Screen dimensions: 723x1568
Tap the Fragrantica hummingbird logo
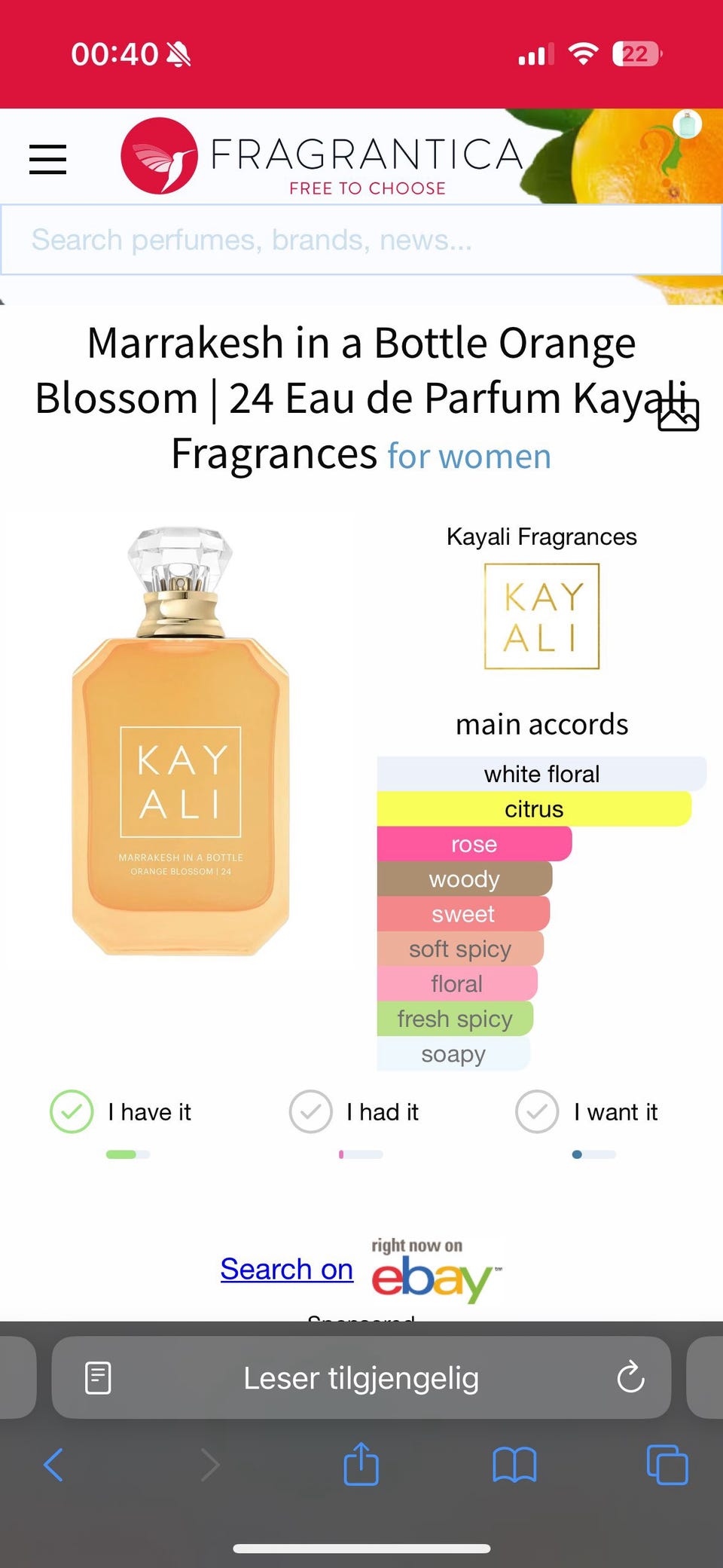[159, 156]
